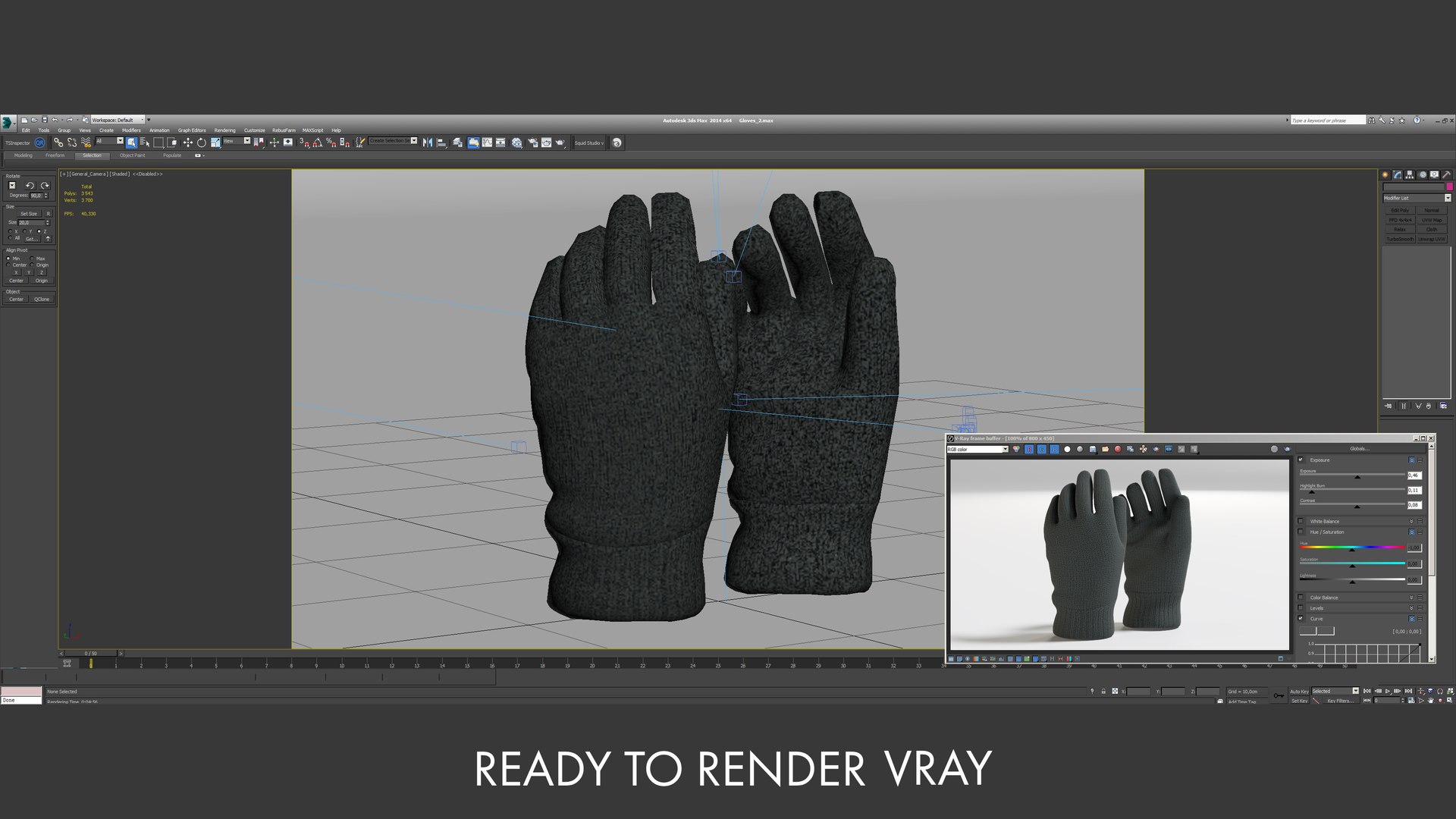Choose the Select and Move tool
Image resolution: width=1456 pixels, height=819 pixels.
coord(187,143)
